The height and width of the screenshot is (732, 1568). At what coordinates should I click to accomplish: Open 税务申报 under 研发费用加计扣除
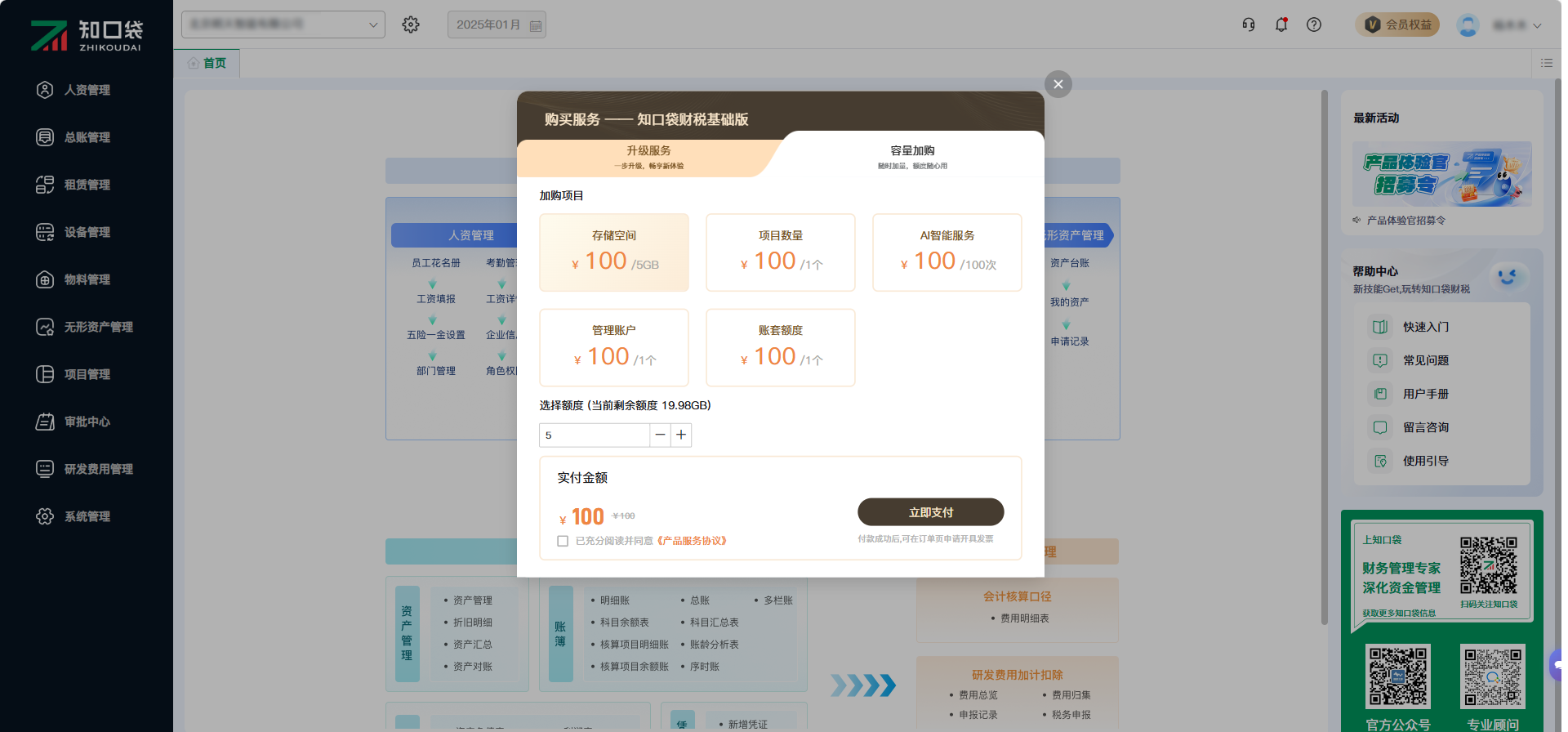click(x=1071, y=715)
